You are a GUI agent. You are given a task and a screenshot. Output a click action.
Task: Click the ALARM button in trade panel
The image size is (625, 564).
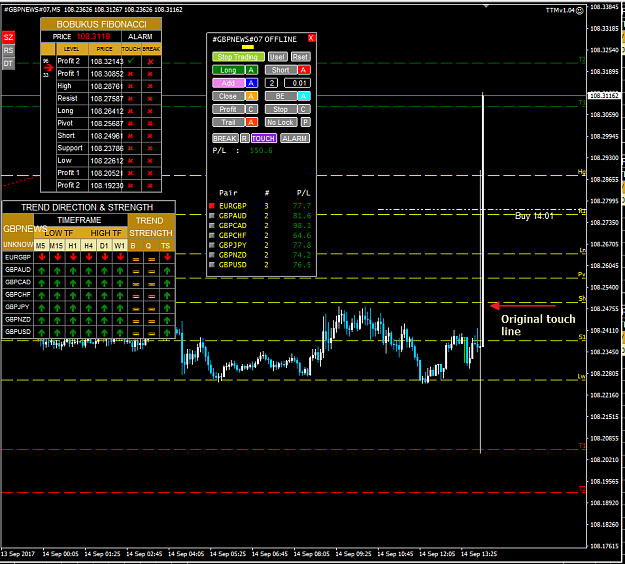point(295,138)
